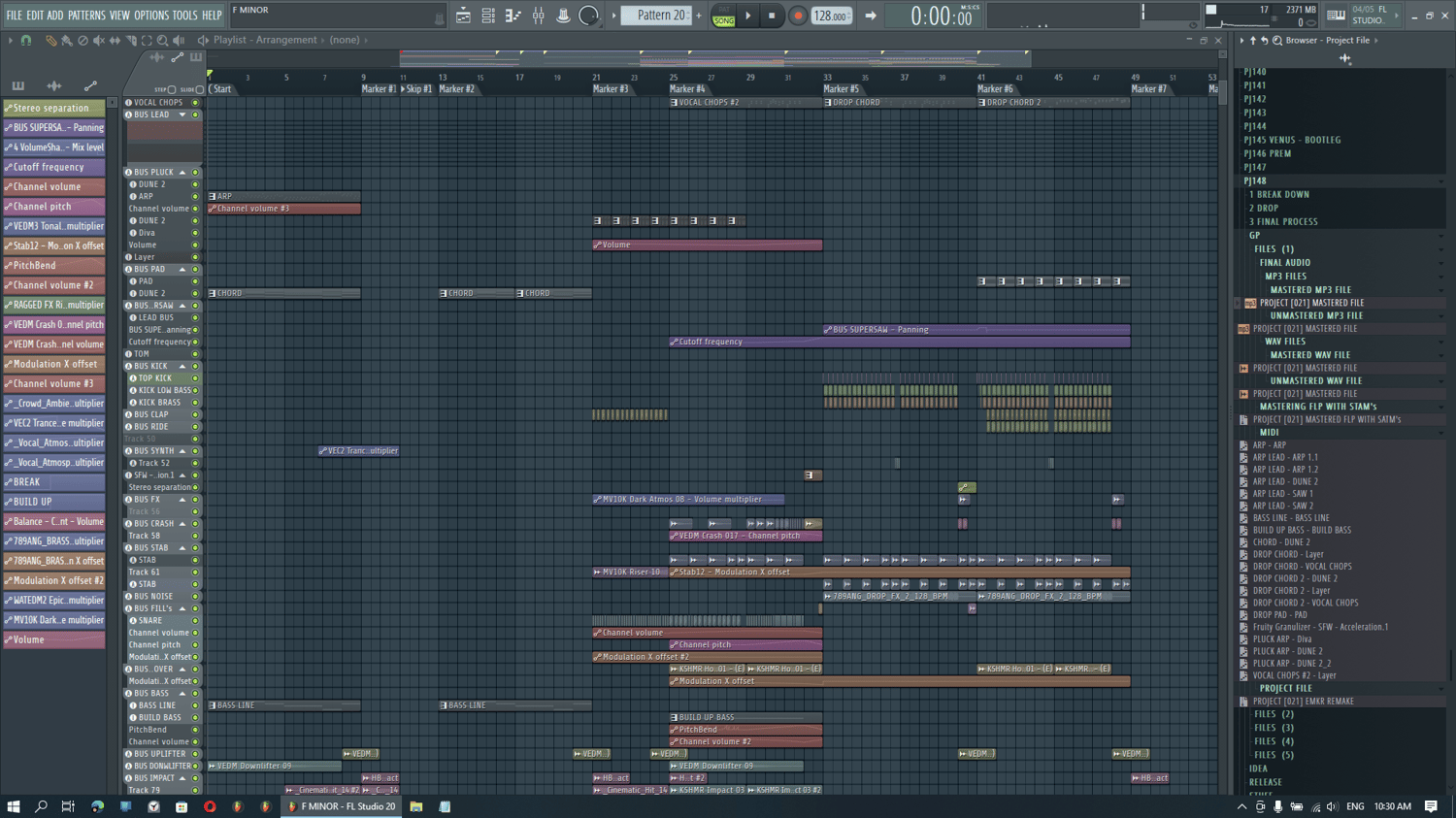Collapse browser structure with the up-arrow icon

point(1253,41)
